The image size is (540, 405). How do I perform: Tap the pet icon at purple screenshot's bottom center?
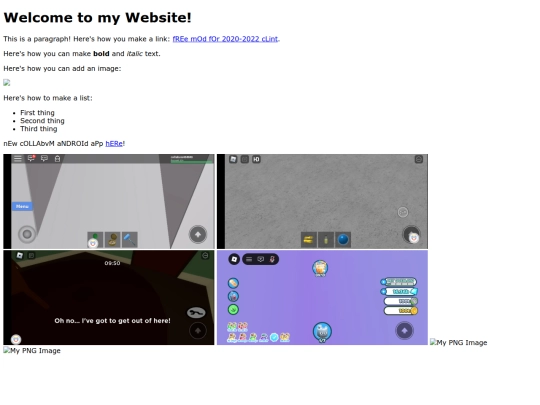[x=322, y=332]
